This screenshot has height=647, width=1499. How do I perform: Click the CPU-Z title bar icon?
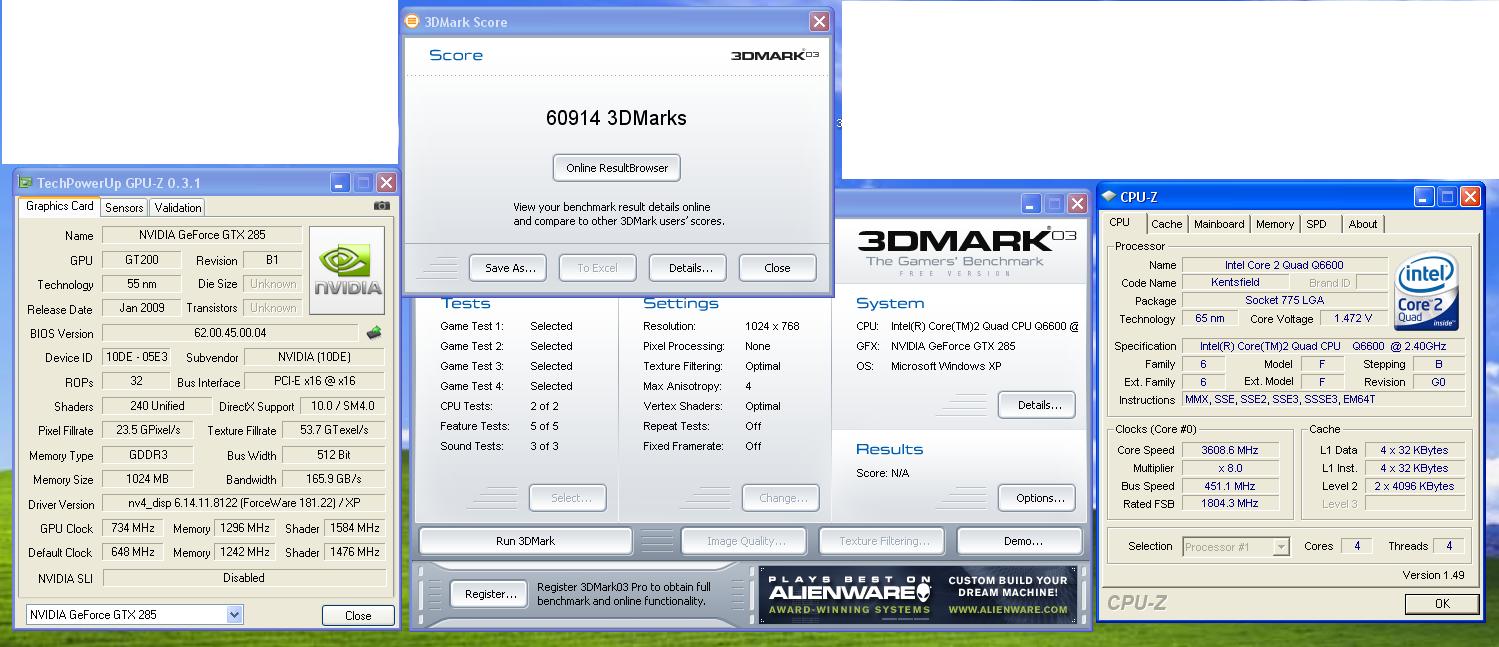pos(1109,197)
